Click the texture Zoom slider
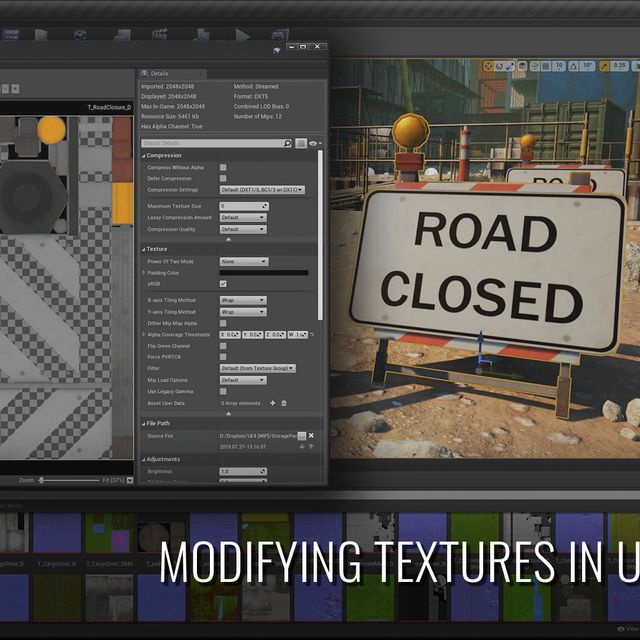The height and width of the screenshot is (640, 640). pyautogui.click(x=69, y=480)
